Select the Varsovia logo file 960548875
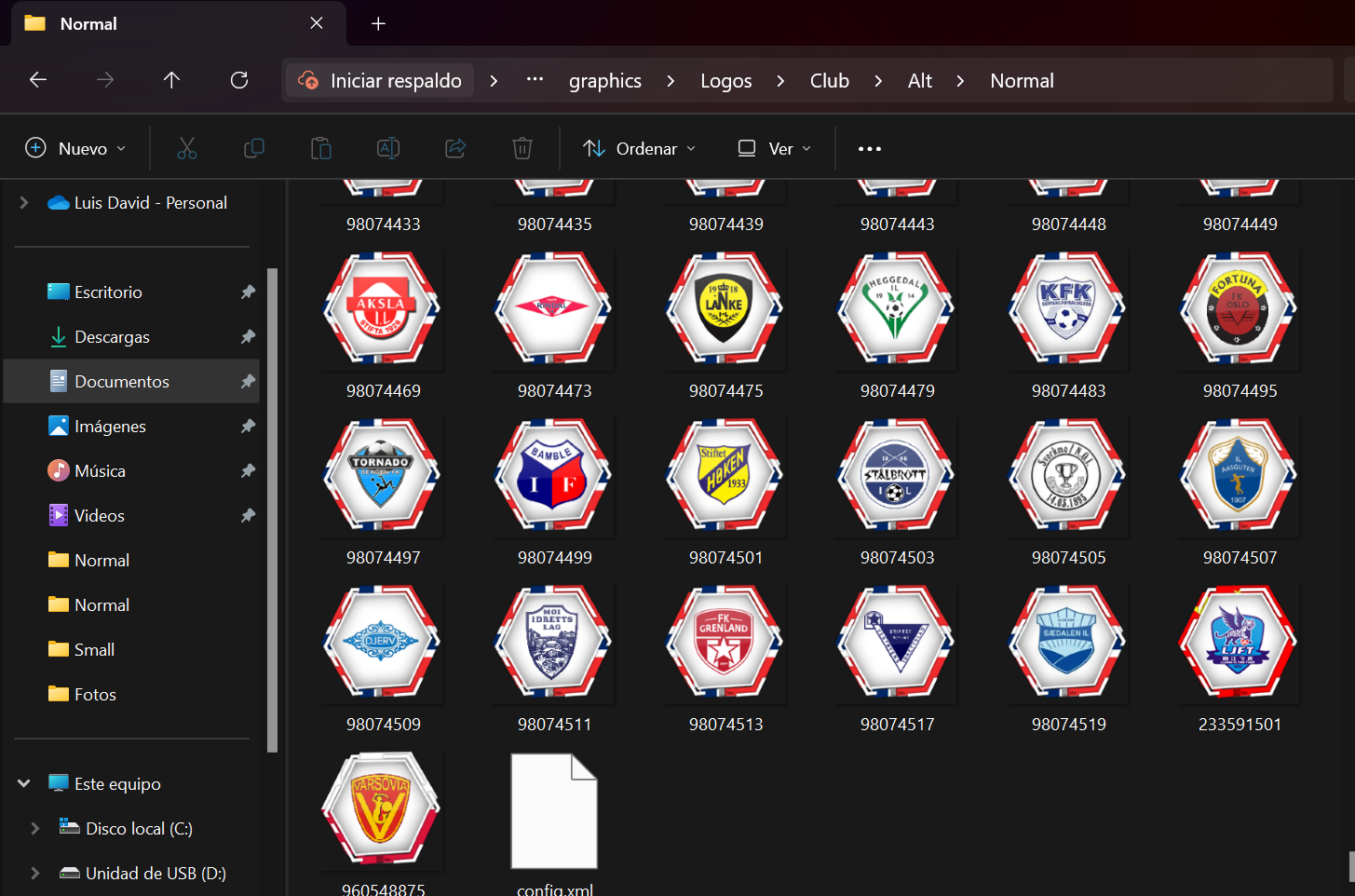The image size is (1355, 896). tap(382, 808)
